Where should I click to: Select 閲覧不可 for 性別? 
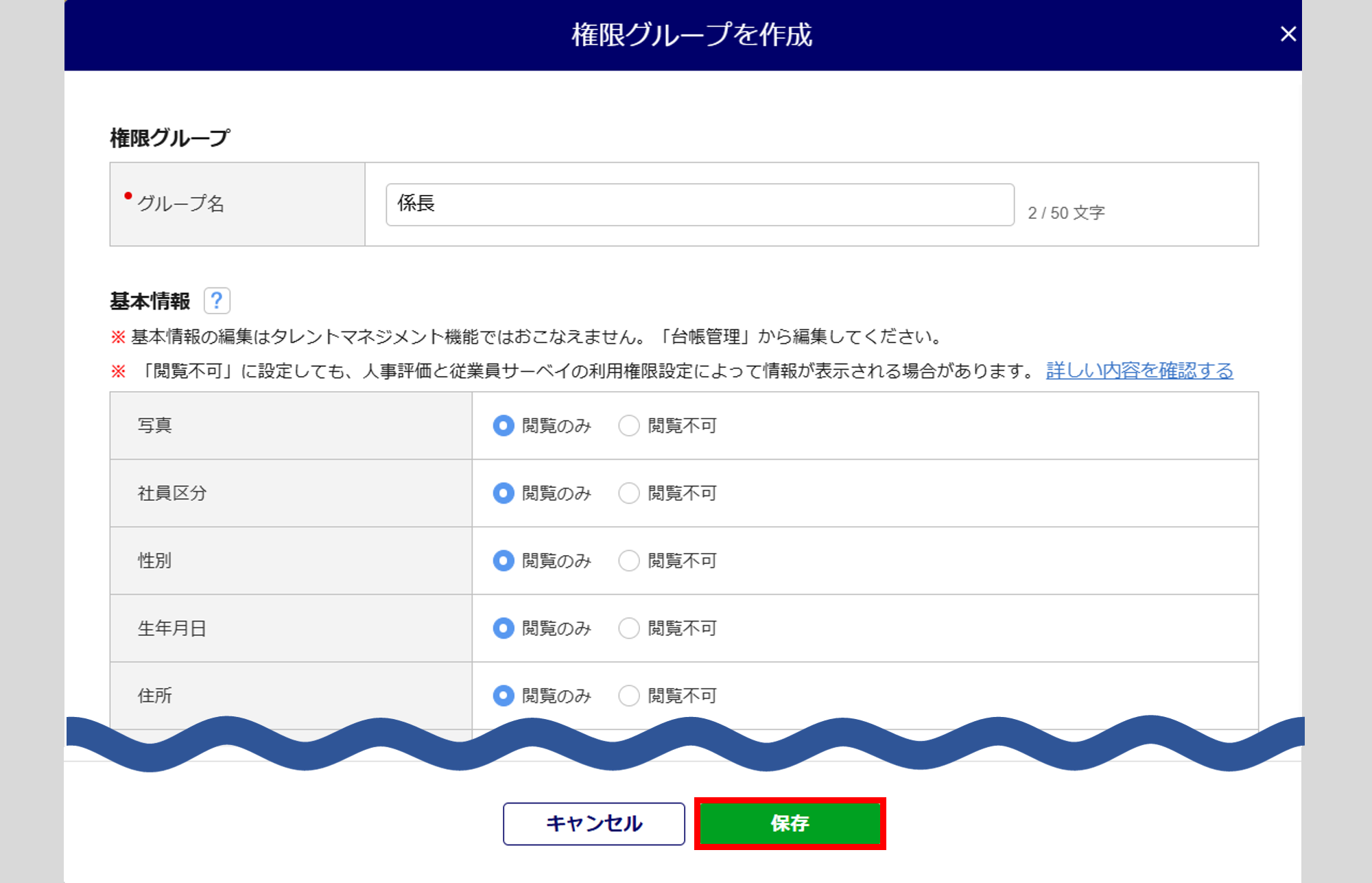629,561
